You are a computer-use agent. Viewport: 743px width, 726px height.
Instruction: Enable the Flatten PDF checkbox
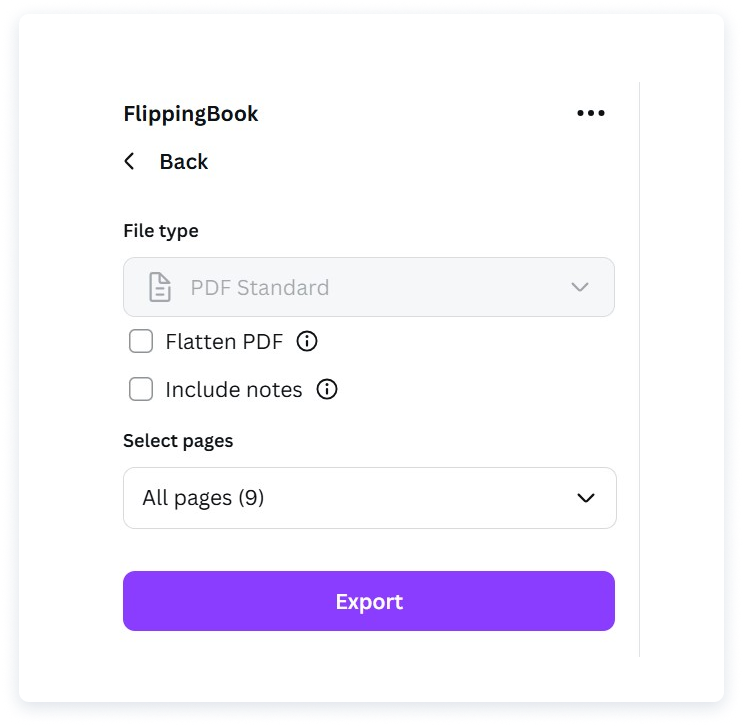(x=141, y=341)
